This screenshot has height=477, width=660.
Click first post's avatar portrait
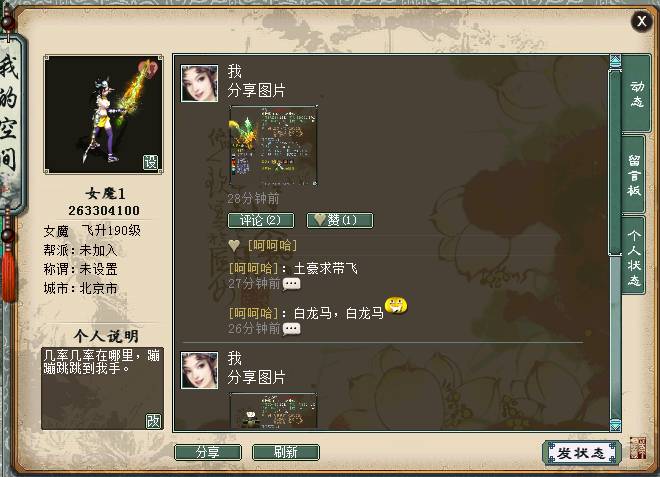click(200, 83)
